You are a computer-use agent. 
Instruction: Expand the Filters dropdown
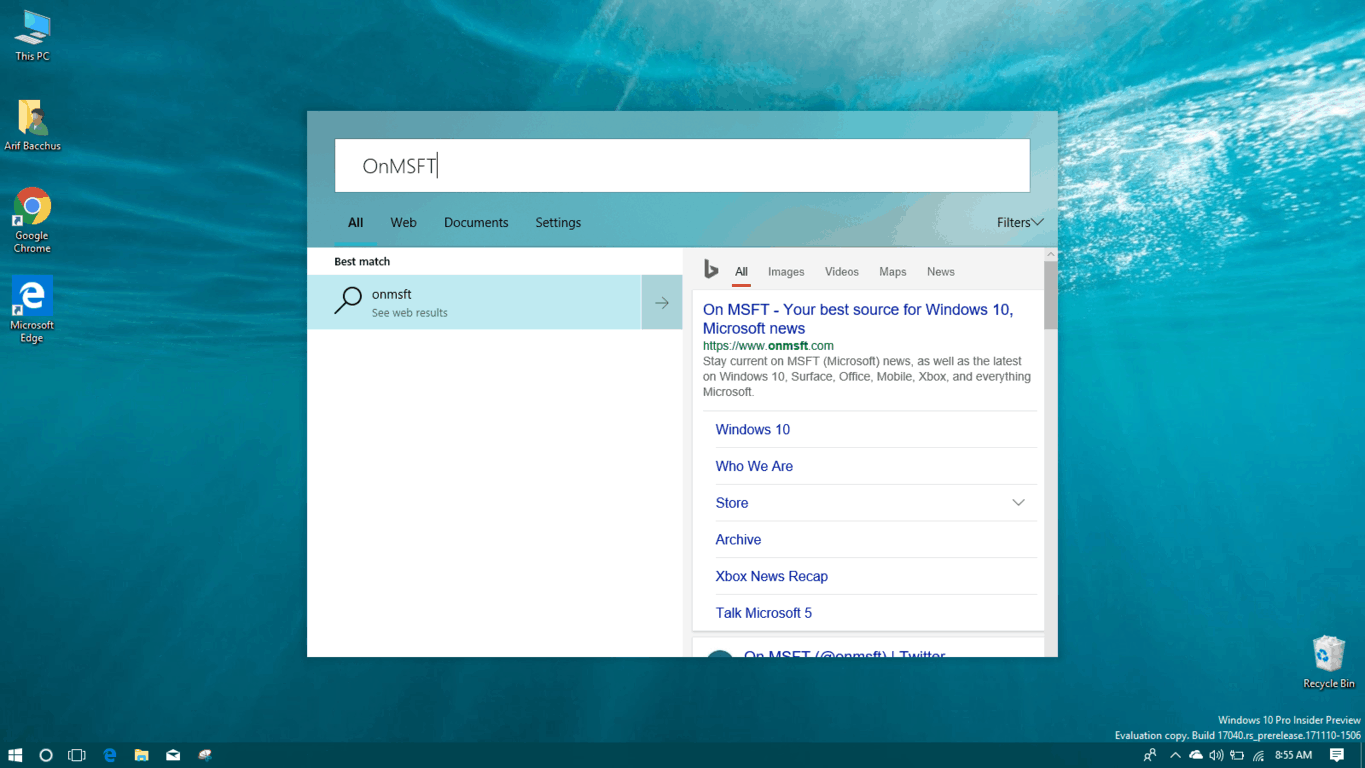coord(1020,223)
